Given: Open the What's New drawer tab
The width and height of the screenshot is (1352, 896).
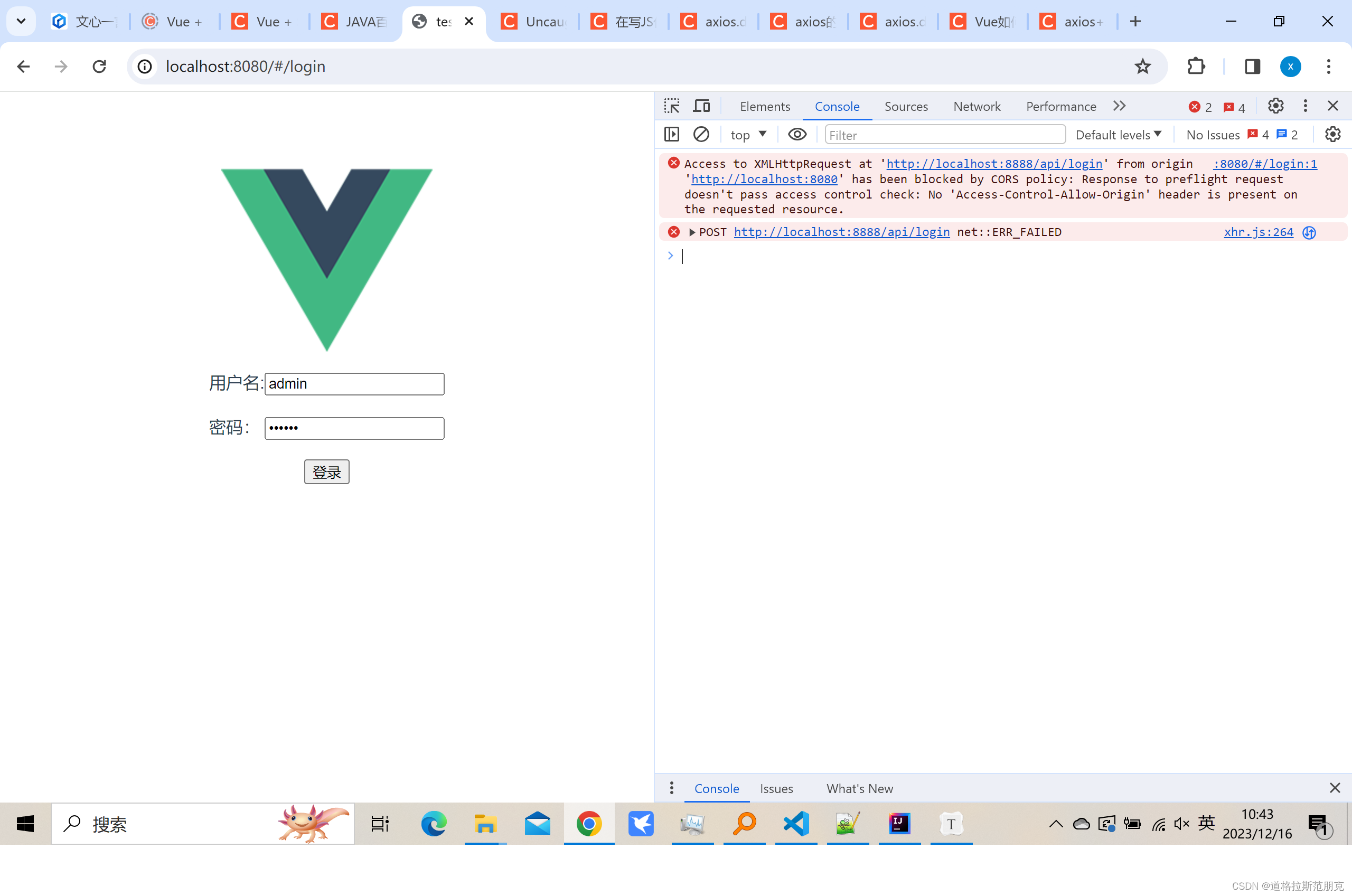Looking at the screenshot, I should [x=859, y=789].
